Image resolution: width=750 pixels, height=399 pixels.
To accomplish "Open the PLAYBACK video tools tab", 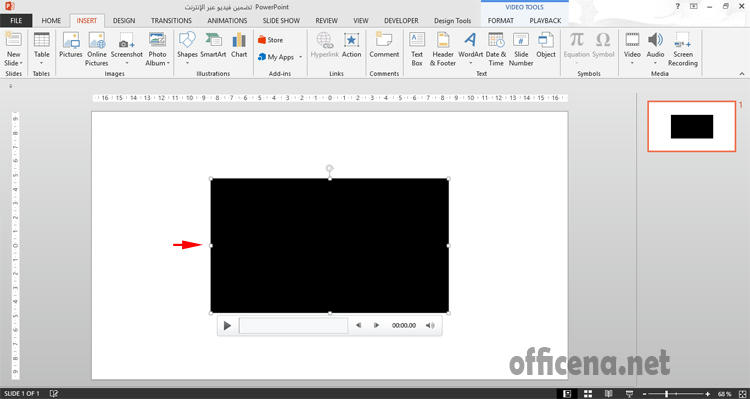I will tap(545, 21).
